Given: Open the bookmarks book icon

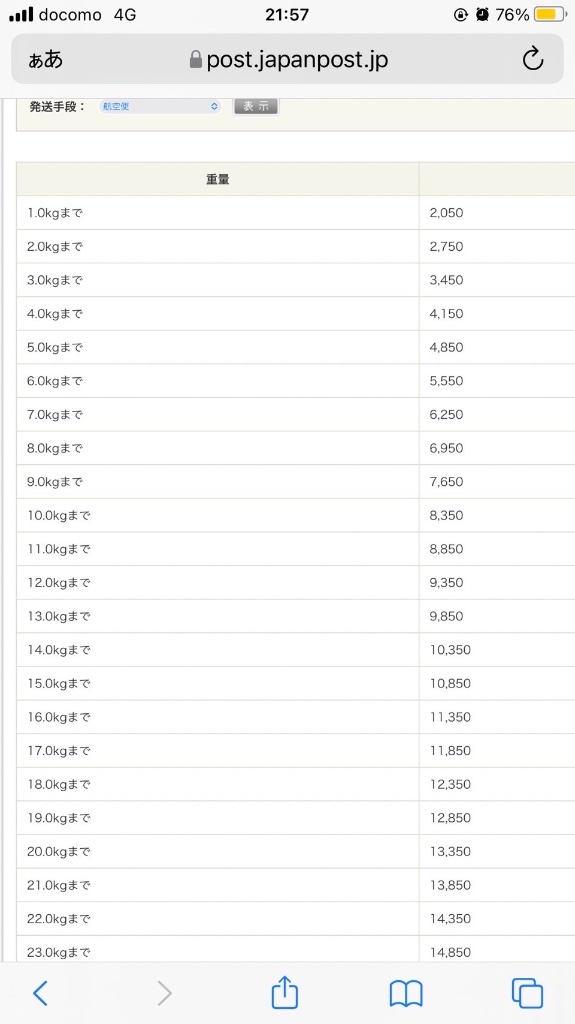Looking at the screenshot, I should [406, 994].
